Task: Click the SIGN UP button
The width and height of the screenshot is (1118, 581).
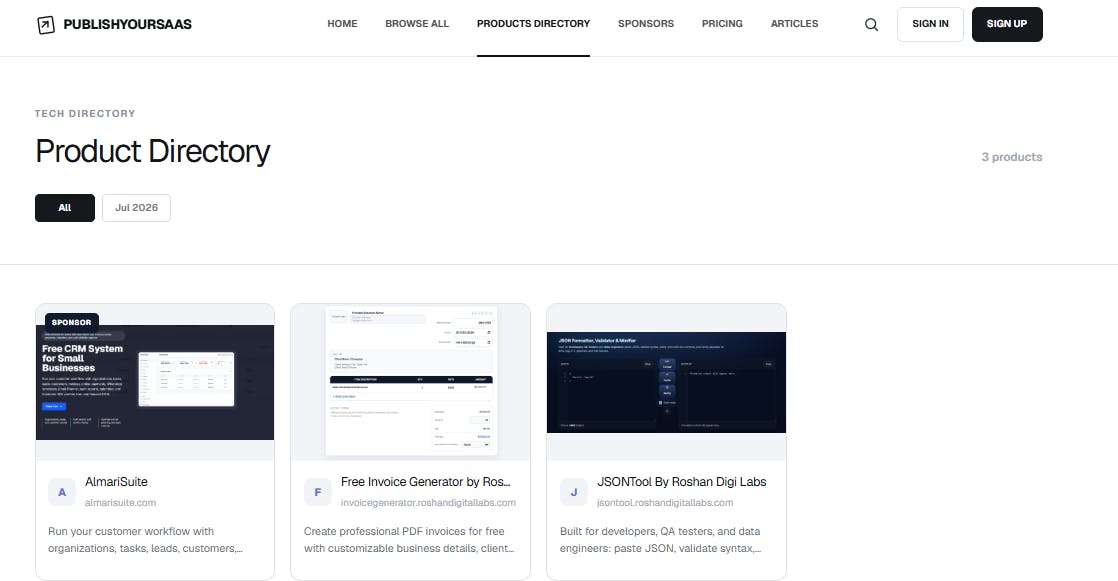Action: pos(1007,24)
